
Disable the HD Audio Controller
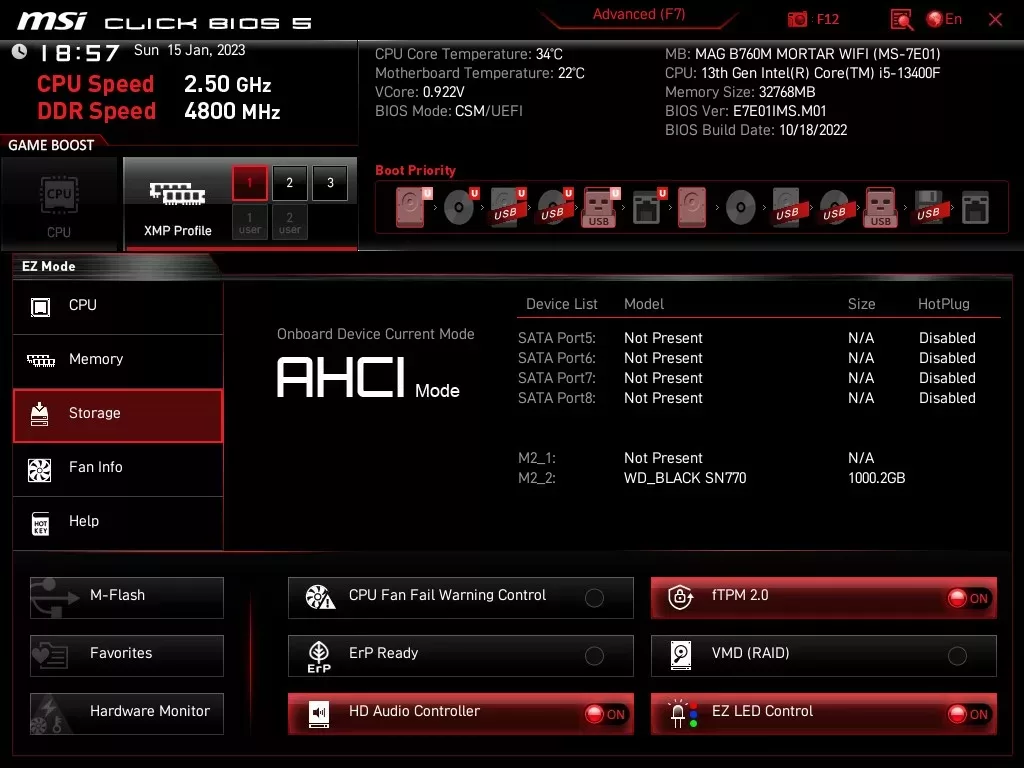point(606,712)
